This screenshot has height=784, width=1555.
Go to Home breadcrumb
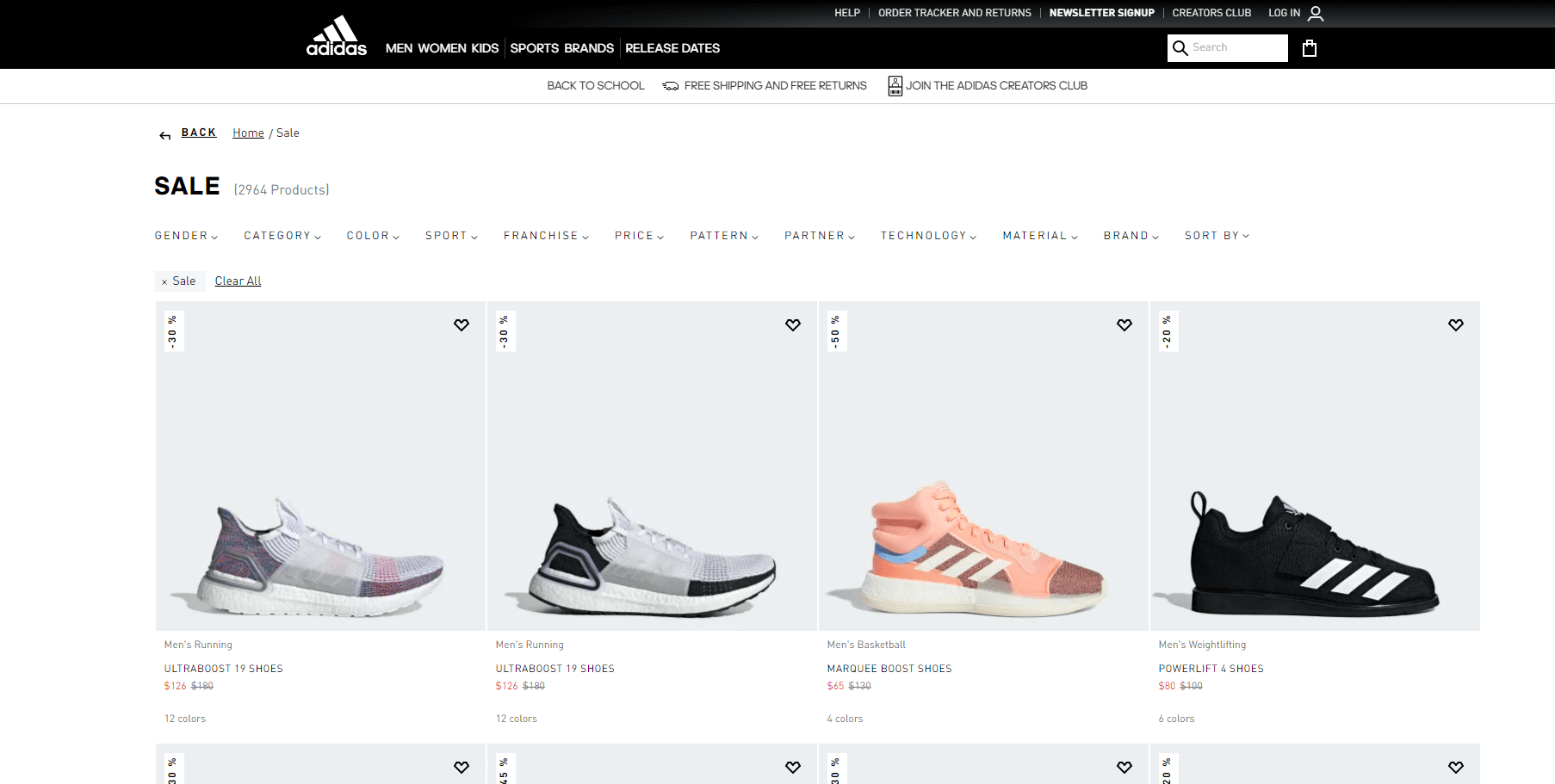(x=248, y=133)
